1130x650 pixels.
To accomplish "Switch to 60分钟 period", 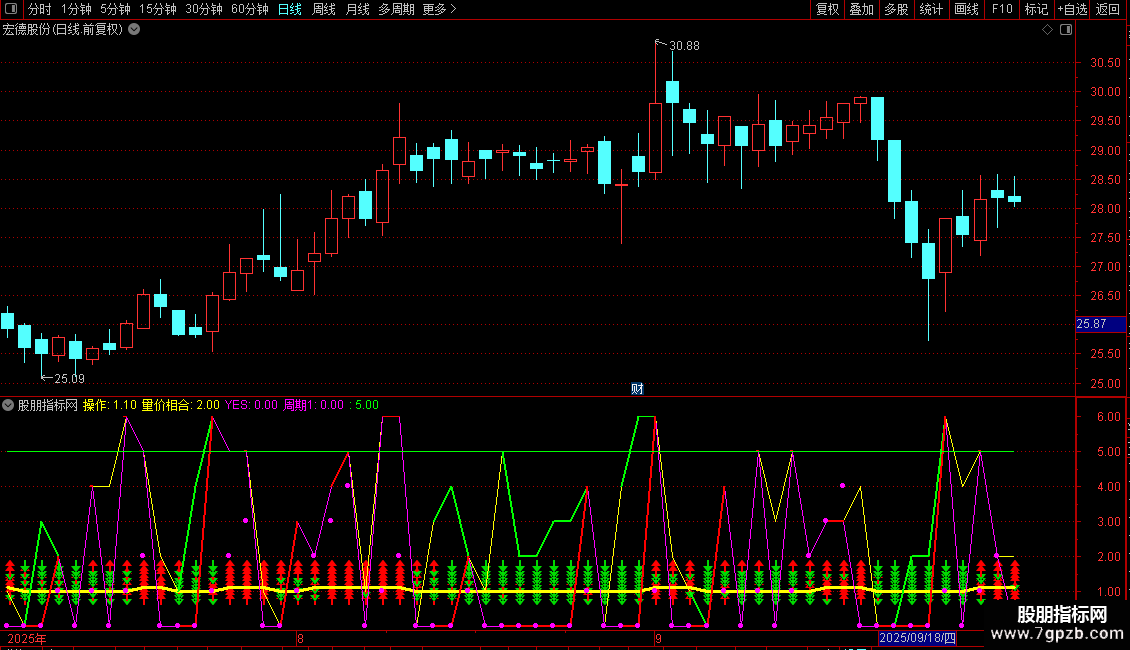I will [250, 9].
